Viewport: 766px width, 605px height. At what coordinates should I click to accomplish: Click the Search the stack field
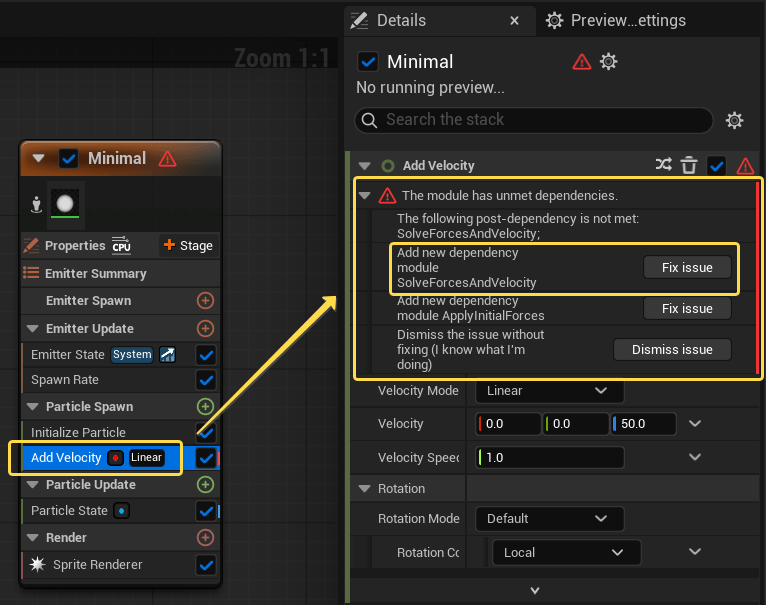533,120
